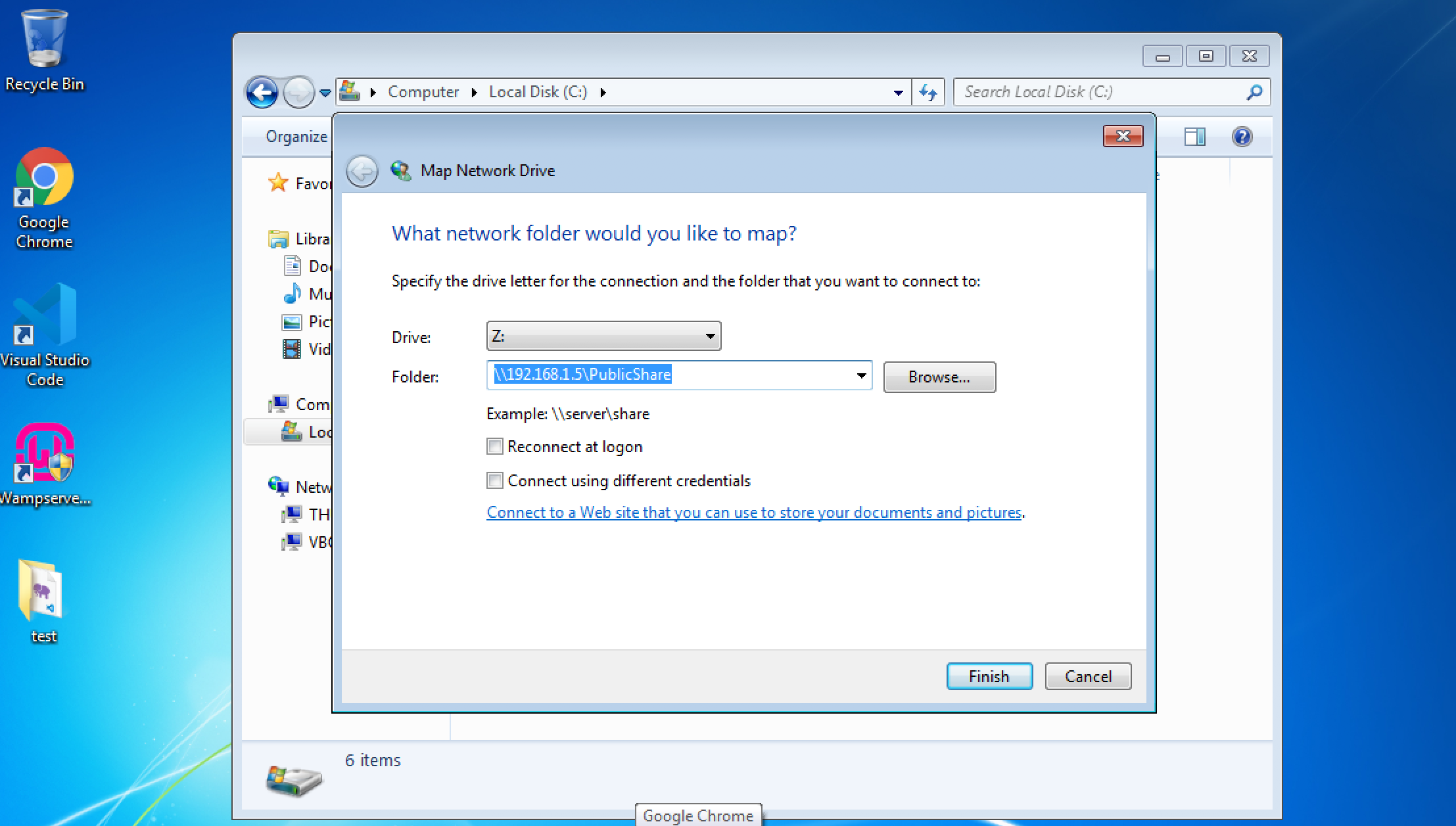Click the Computer breadcrumb in the address bar
Image resolution: width=1456 pixels, height=826 pixels.
pyautogui.click(x=423, y=92)
